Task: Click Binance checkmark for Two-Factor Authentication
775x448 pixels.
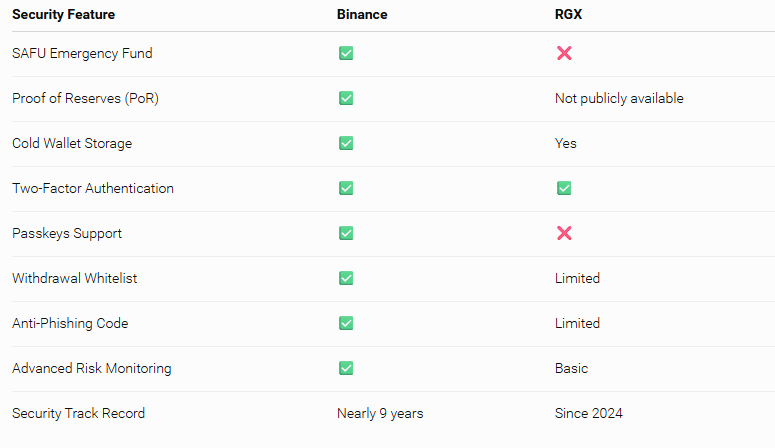Action: tap(346, 188)
